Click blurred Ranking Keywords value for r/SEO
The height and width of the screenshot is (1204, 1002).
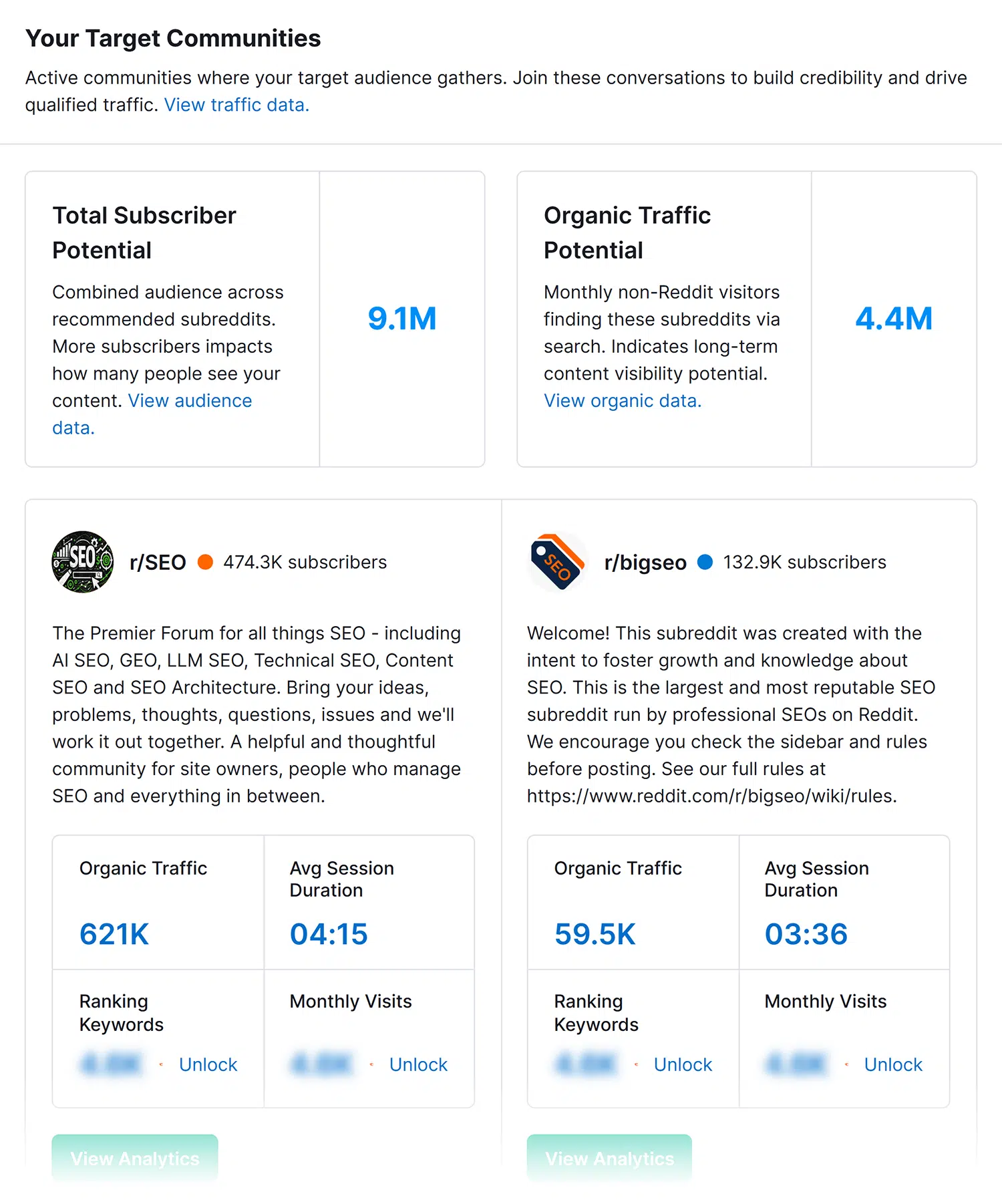point(111,1064)
